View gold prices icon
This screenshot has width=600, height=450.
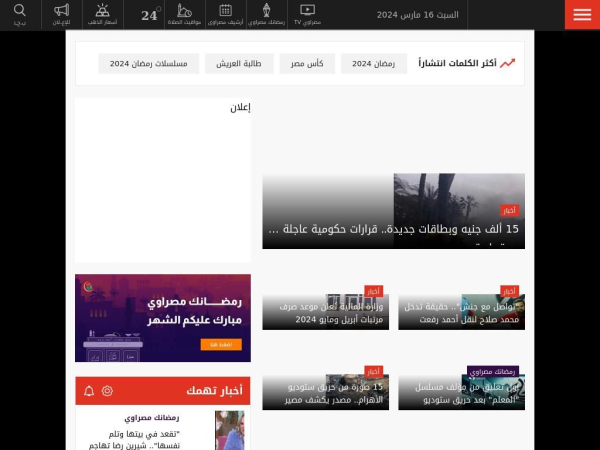coord(103,15)
